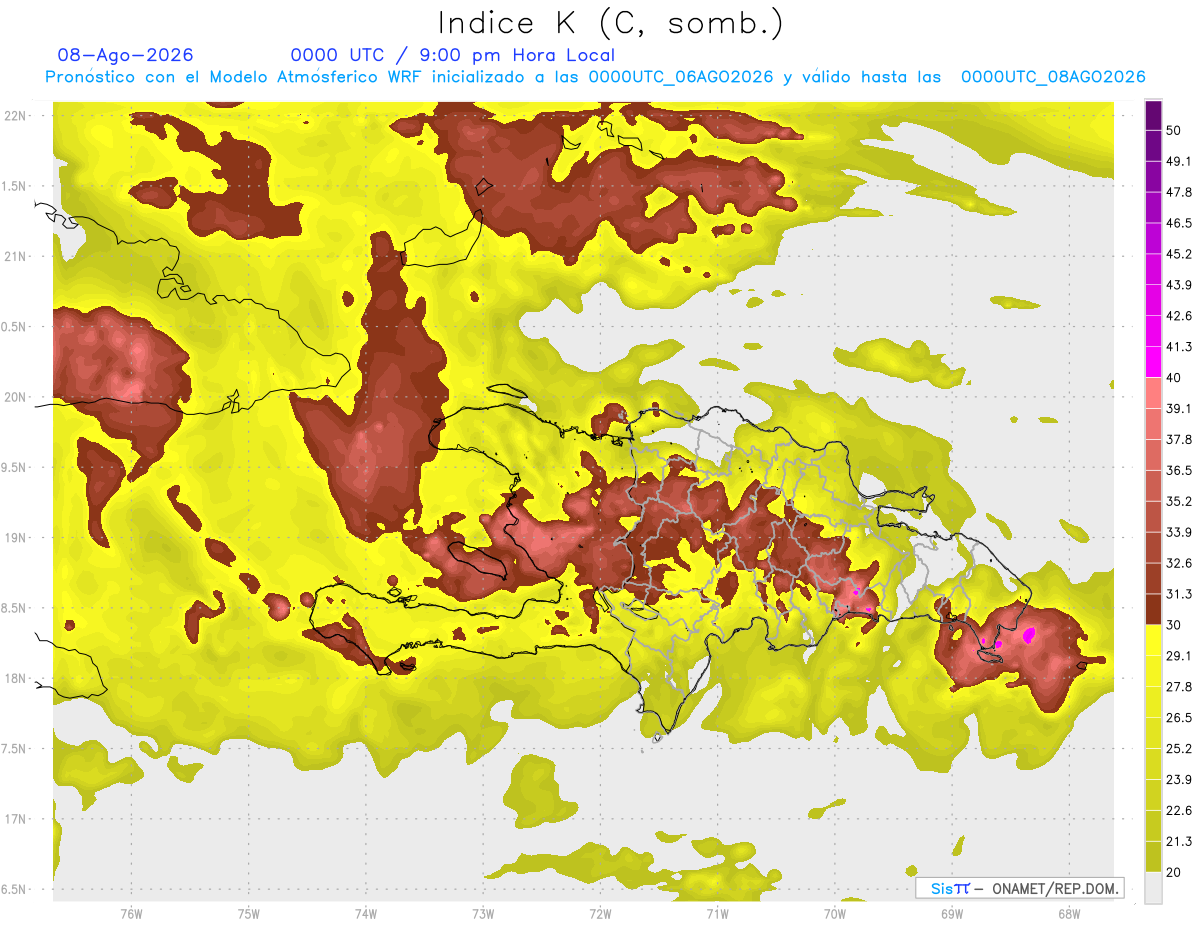This screenshot has width=1200, height=927.
Task: Click the '70W' longitude label
Action: 834,913
